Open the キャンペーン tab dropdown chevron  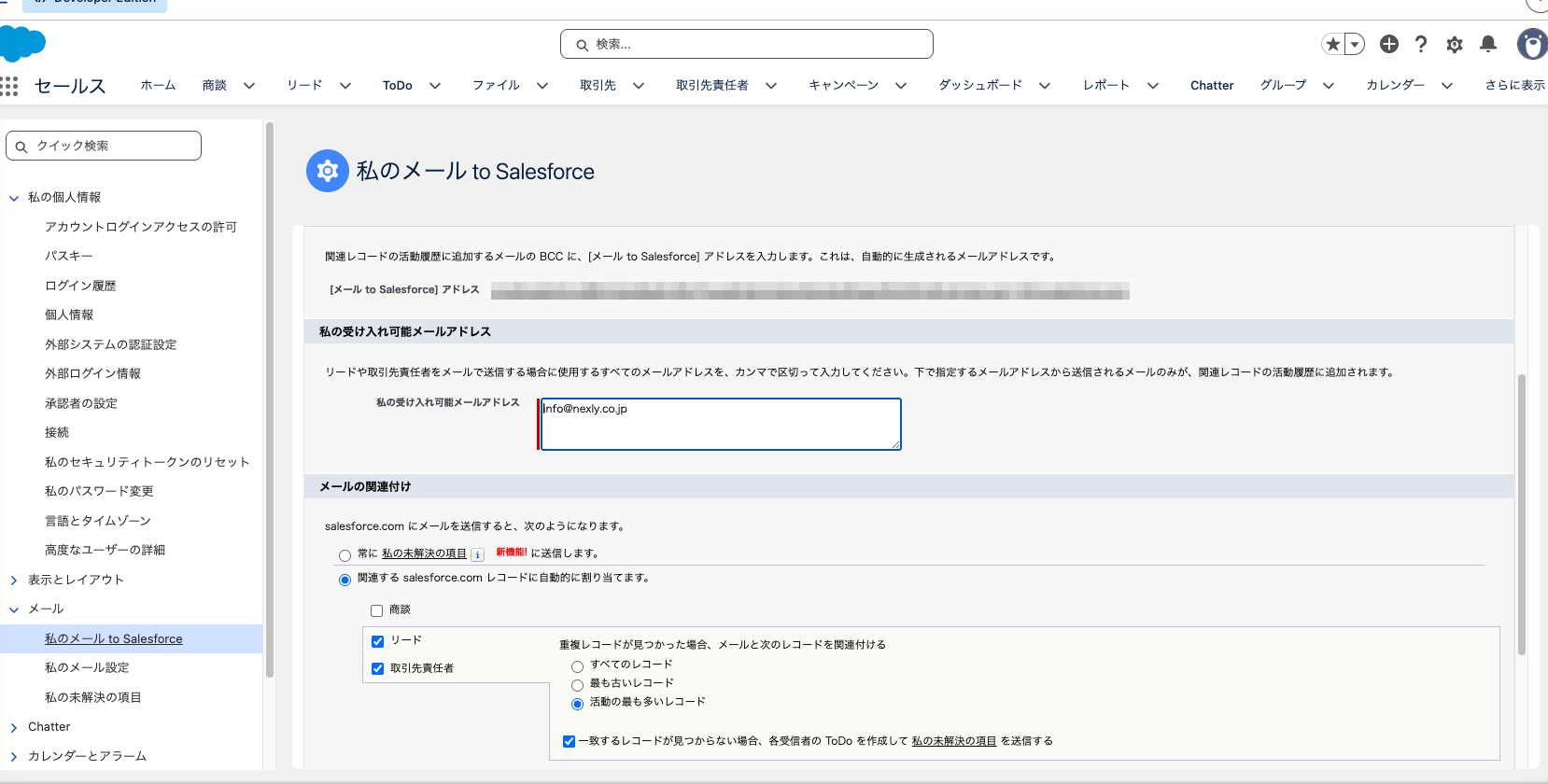point(901,86)
